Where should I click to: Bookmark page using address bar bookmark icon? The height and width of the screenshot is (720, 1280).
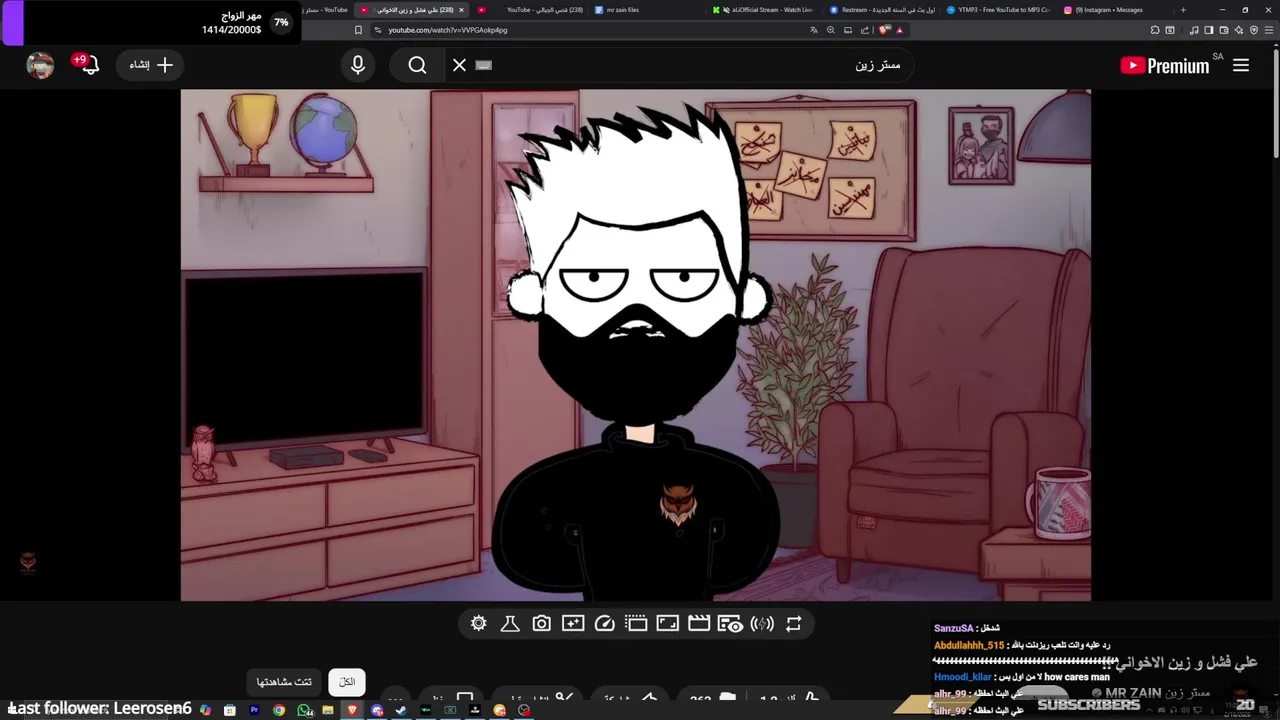358,30
